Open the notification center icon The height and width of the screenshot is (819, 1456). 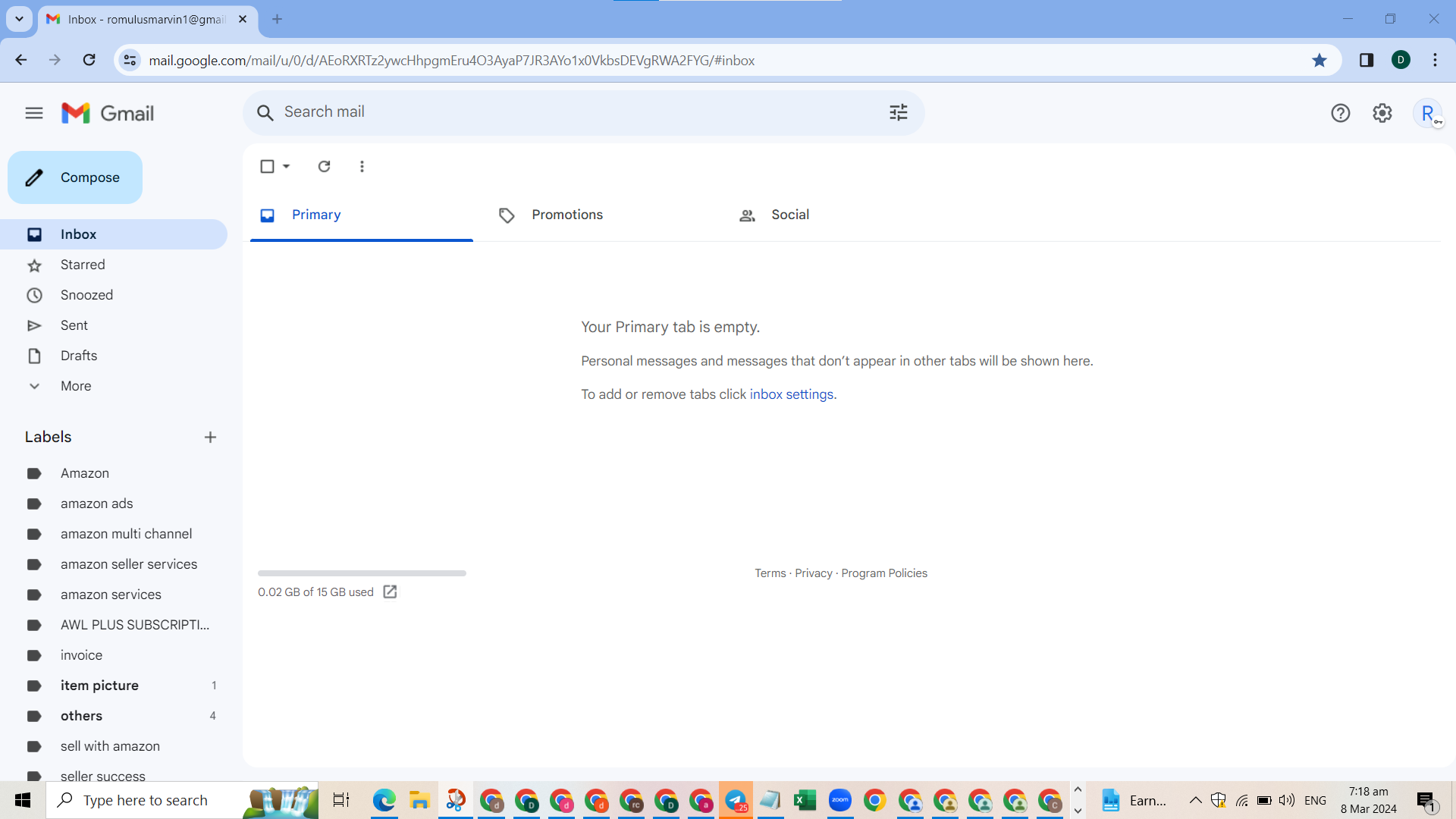pos(1426,800)
